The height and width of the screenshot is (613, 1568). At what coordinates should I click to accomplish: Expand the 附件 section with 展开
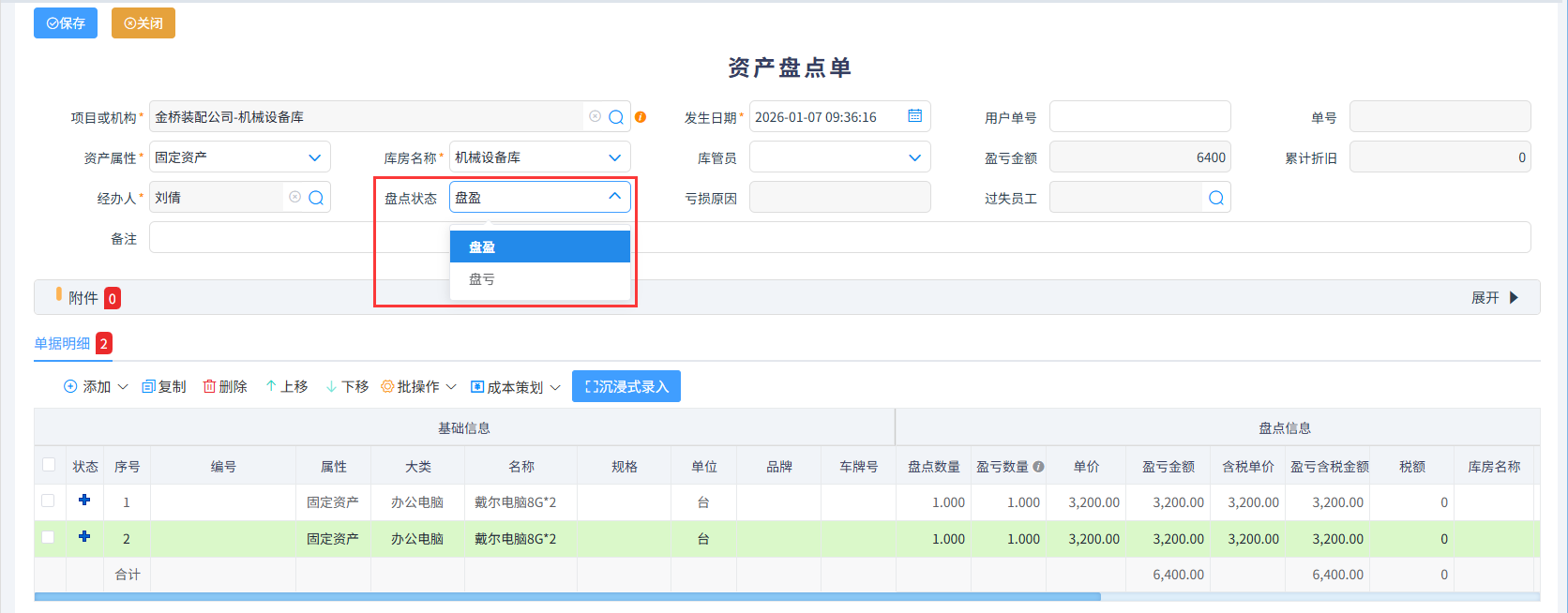1494,297
